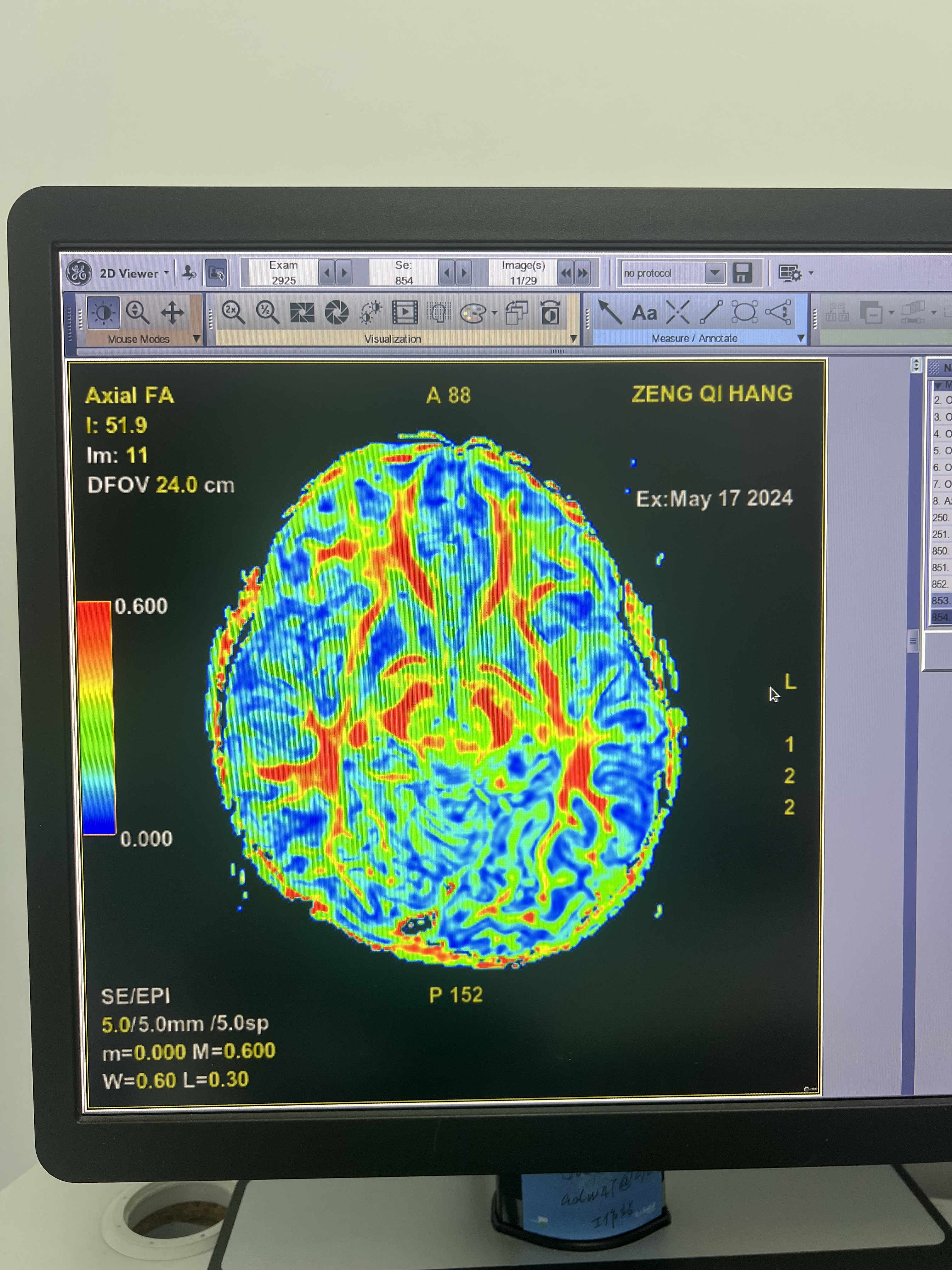Select the ellipse ROI measurement tool
This screenshot has height=1270, width=952.
(744, 313)
